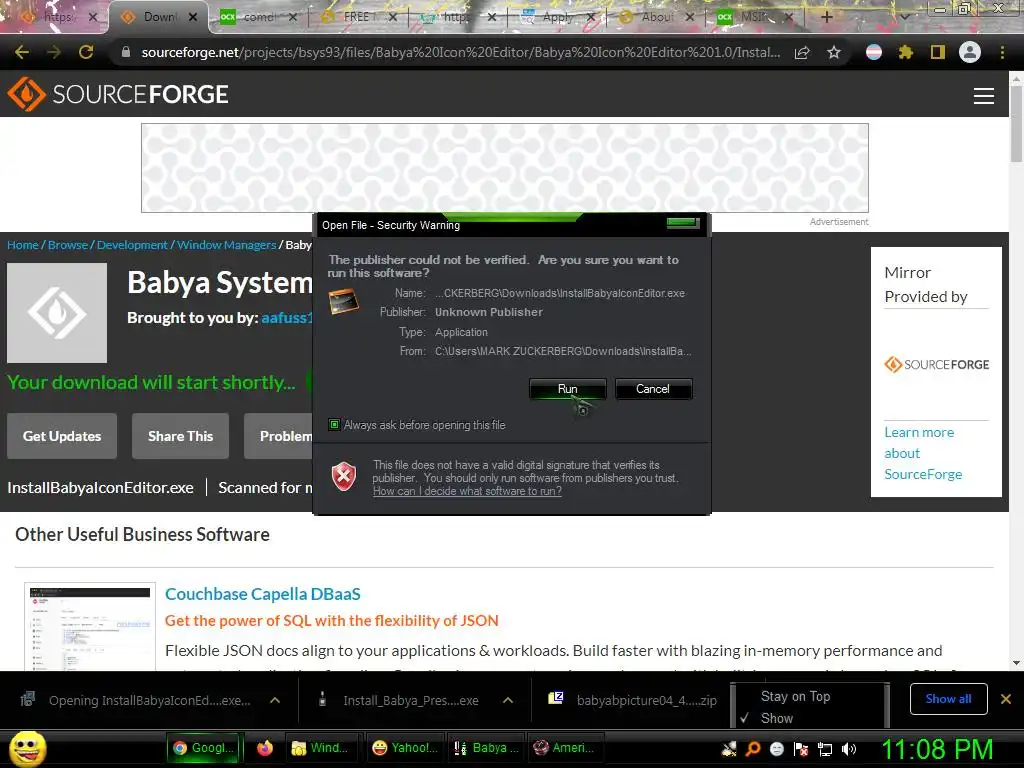Follow the Browse breadcrumb link
Image resolution: width=1024 pixels, height=768 pixels.
[68, 245]
